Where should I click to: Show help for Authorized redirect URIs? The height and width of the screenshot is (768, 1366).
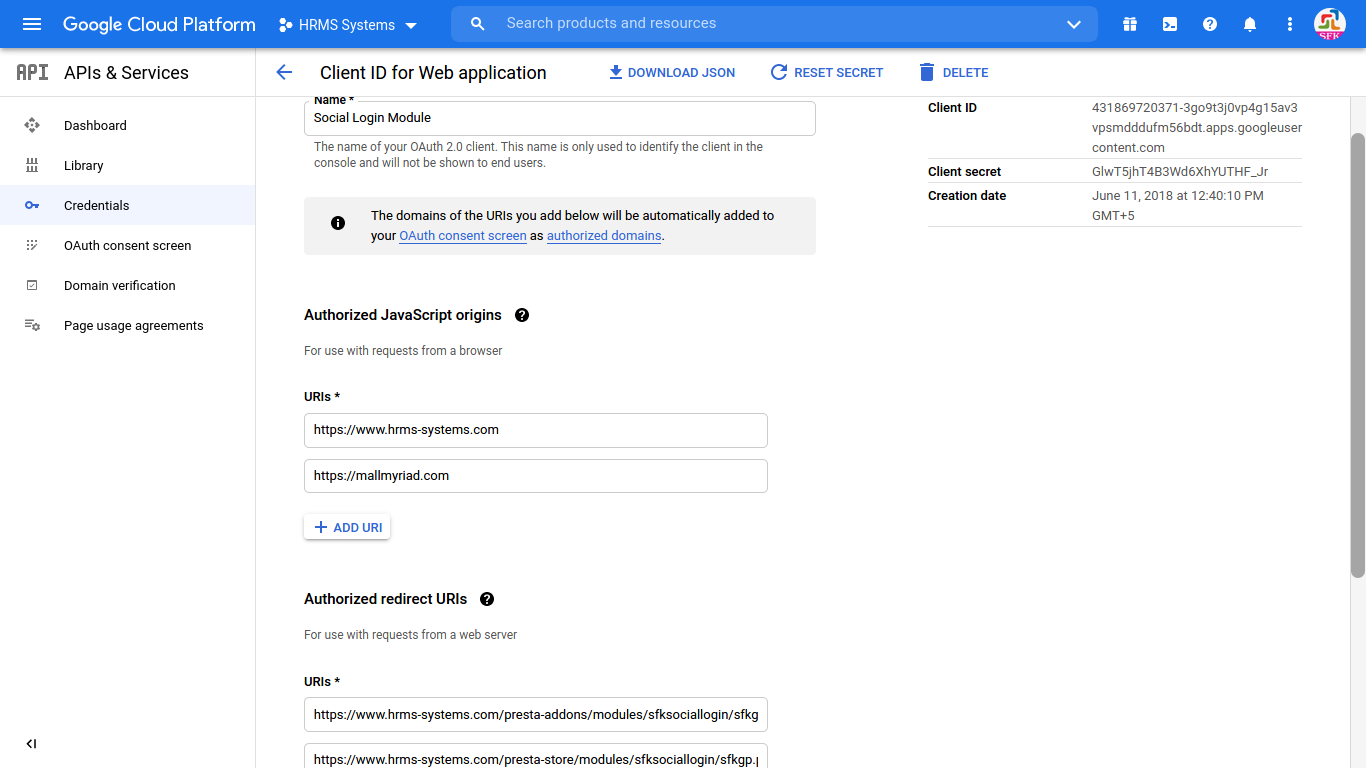click(487, 599)
